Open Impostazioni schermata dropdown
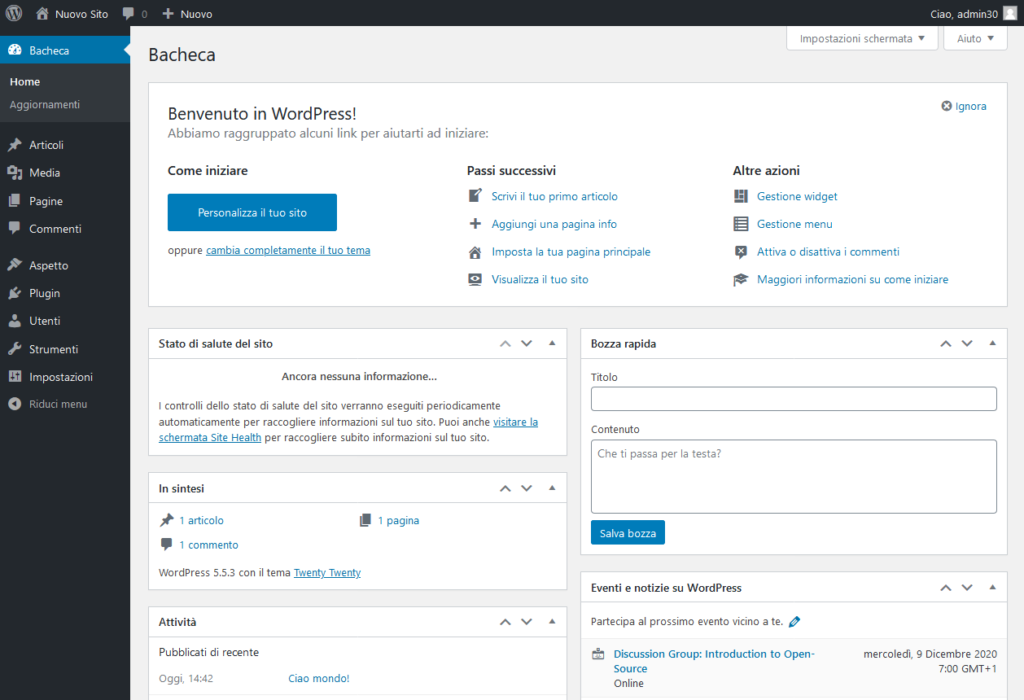1024x700 pixels. coord(862,39)
